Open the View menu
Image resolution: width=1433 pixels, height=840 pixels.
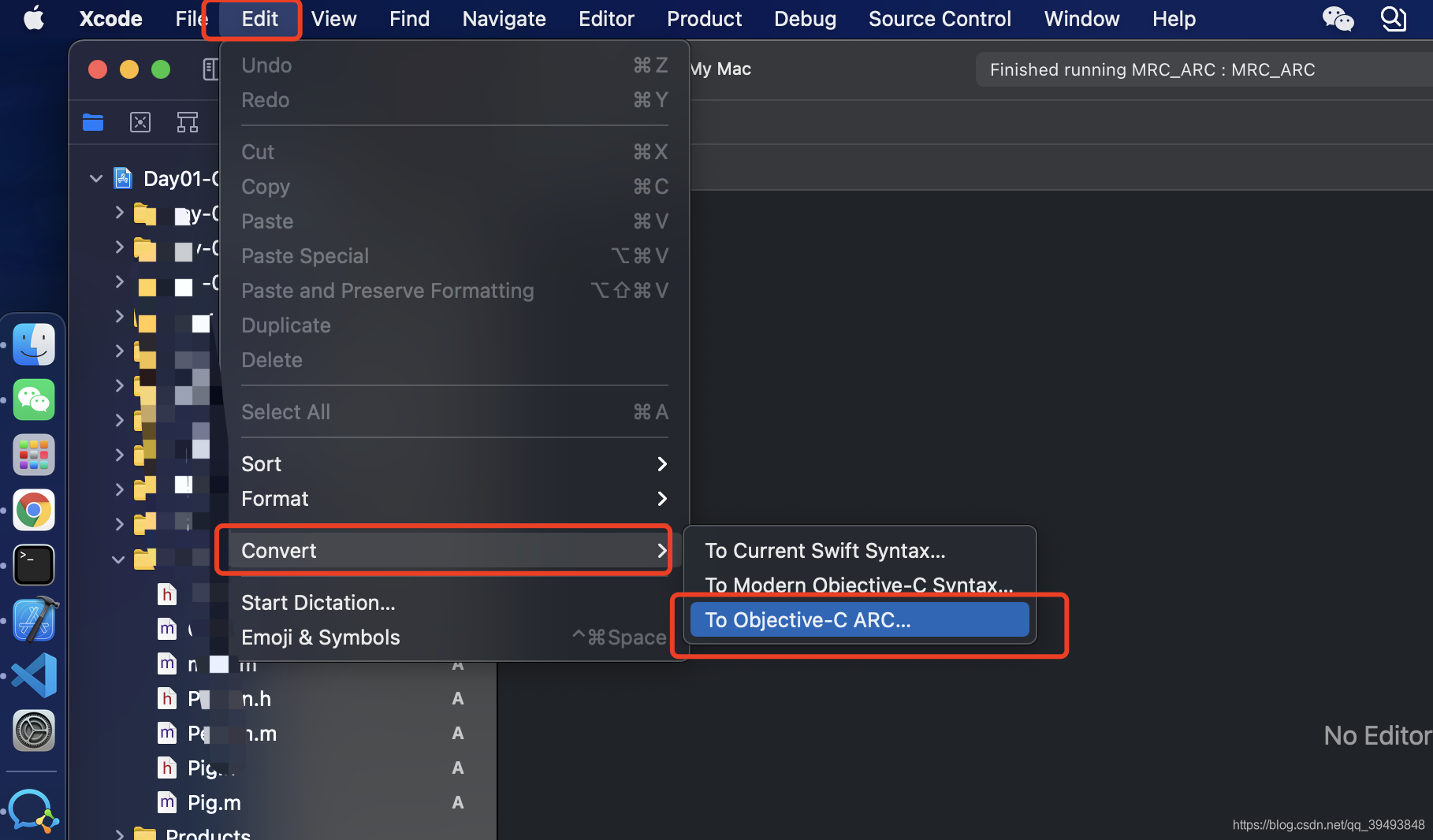click(x=333, y=19)
